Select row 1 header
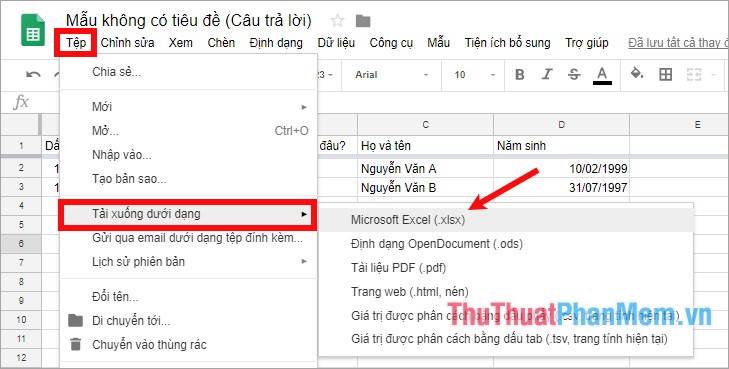 click(21, 146)
